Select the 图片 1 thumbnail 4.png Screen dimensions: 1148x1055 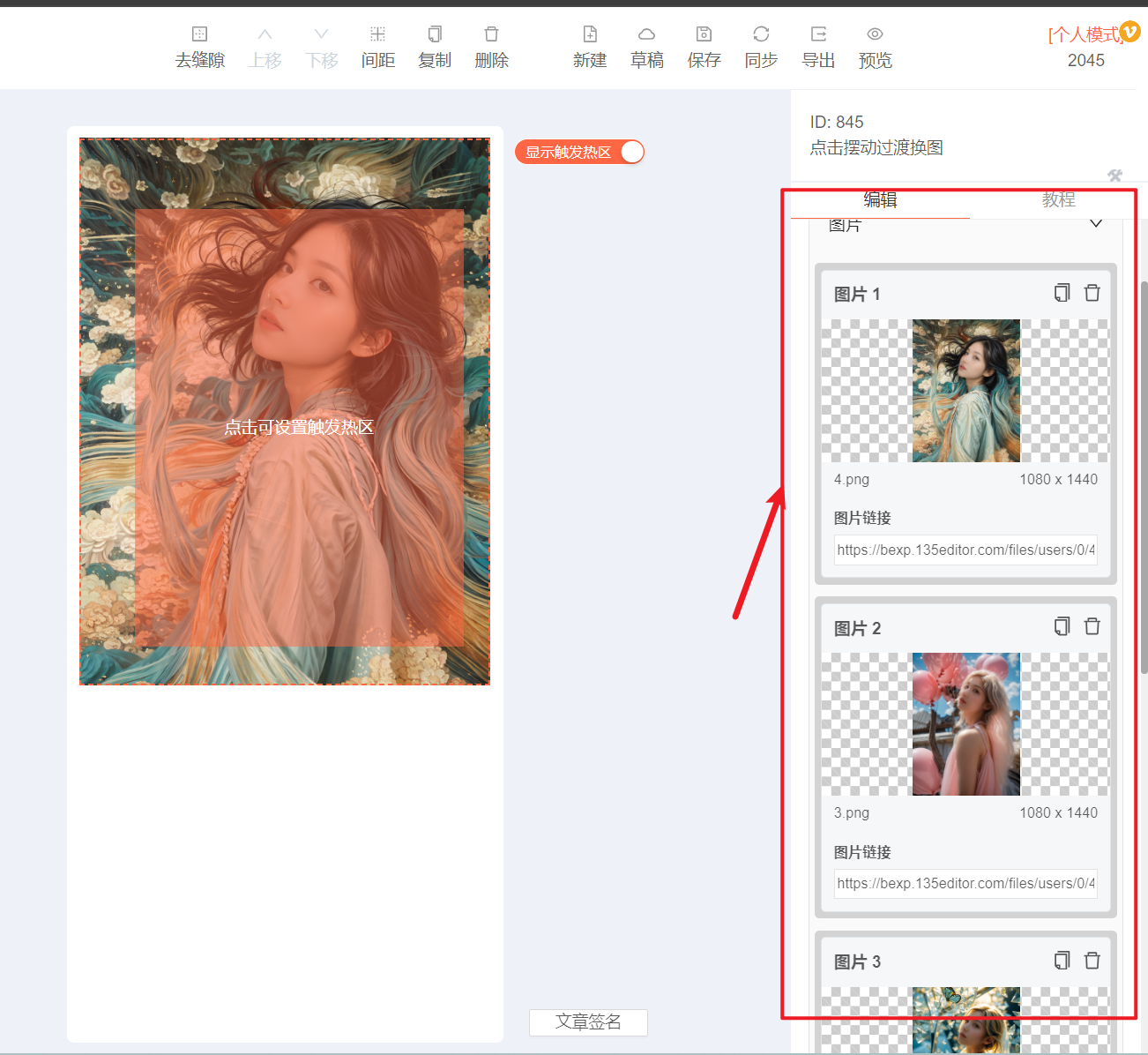click(x=965, y=391)
